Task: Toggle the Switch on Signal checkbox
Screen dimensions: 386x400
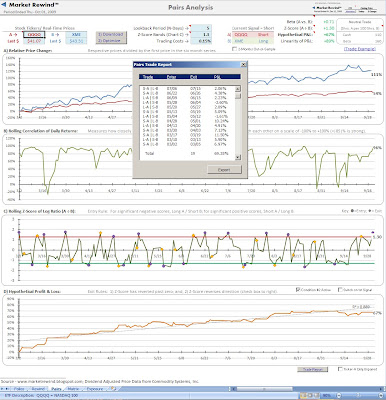Action: (340, 290)
